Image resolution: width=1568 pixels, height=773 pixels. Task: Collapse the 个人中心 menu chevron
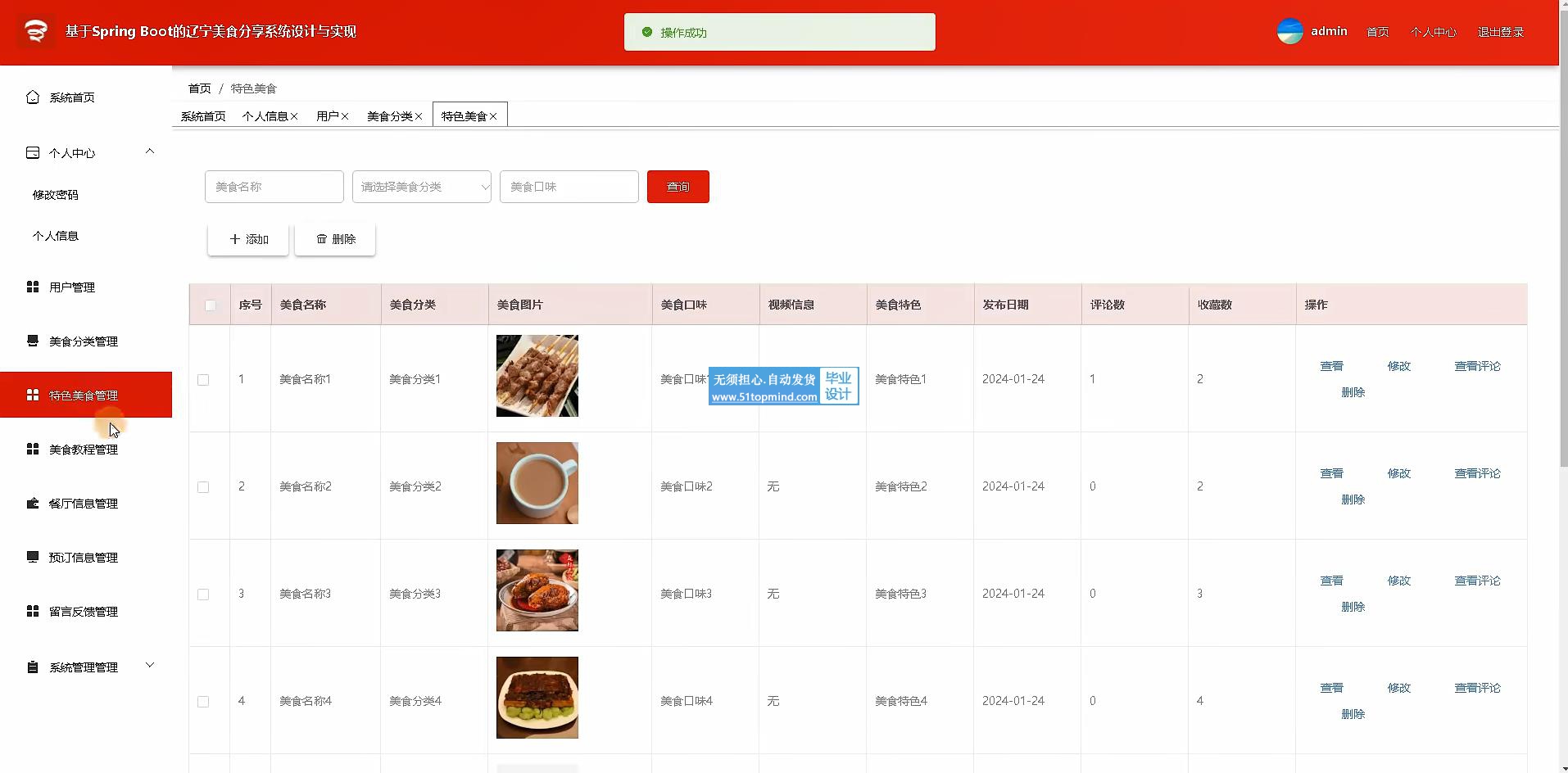[150, 151]
